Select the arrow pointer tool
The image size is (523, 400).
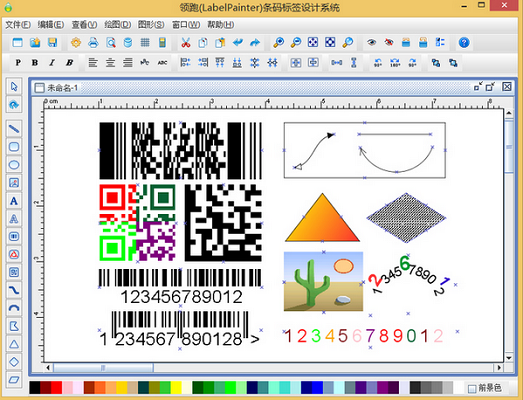coord(14,87)
